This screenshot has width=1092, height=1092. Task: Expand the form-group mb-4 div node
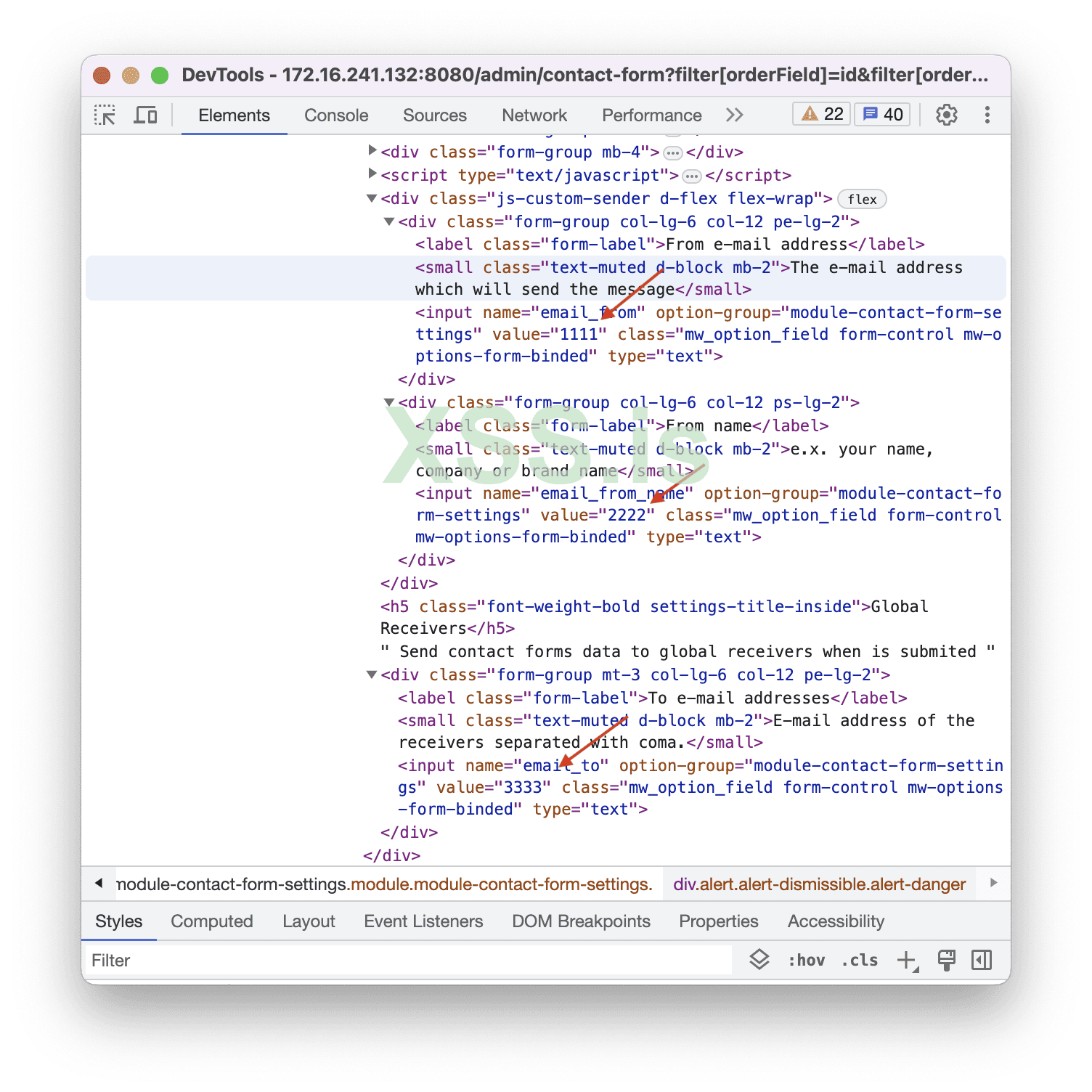pos(372,151)
